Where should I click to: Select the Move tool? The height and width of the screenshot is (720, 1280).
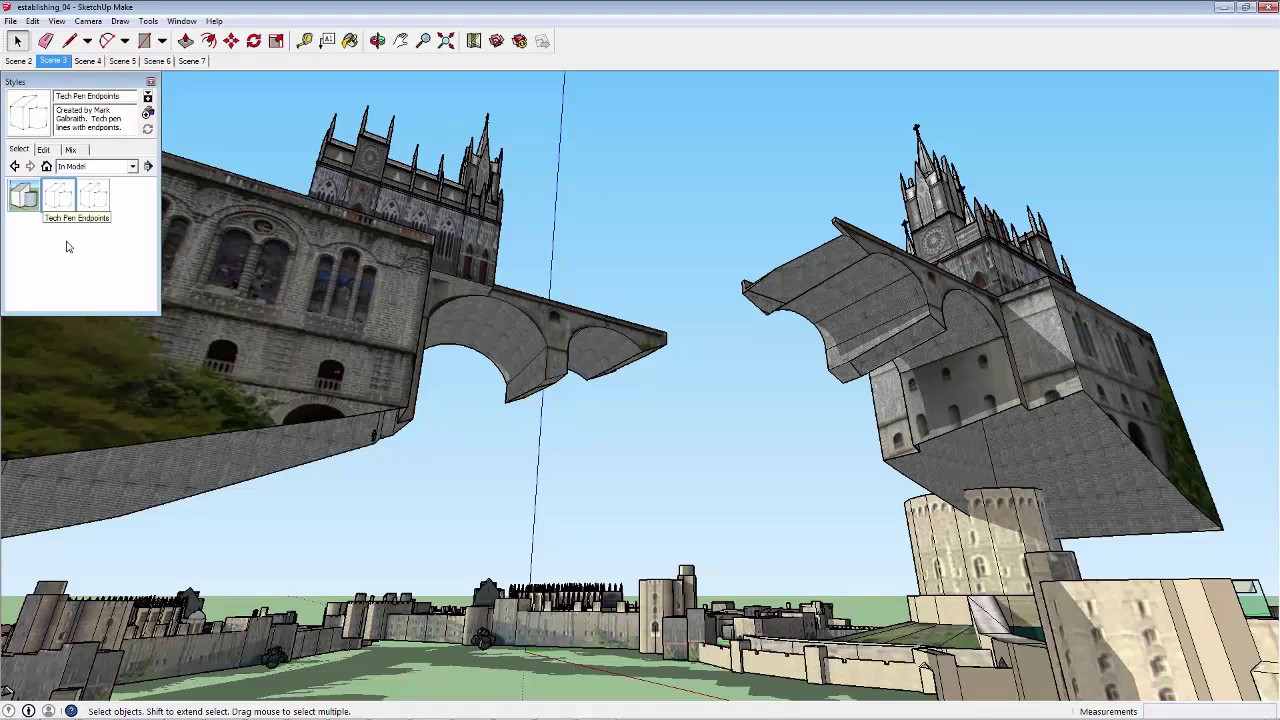tap(231, 41)
